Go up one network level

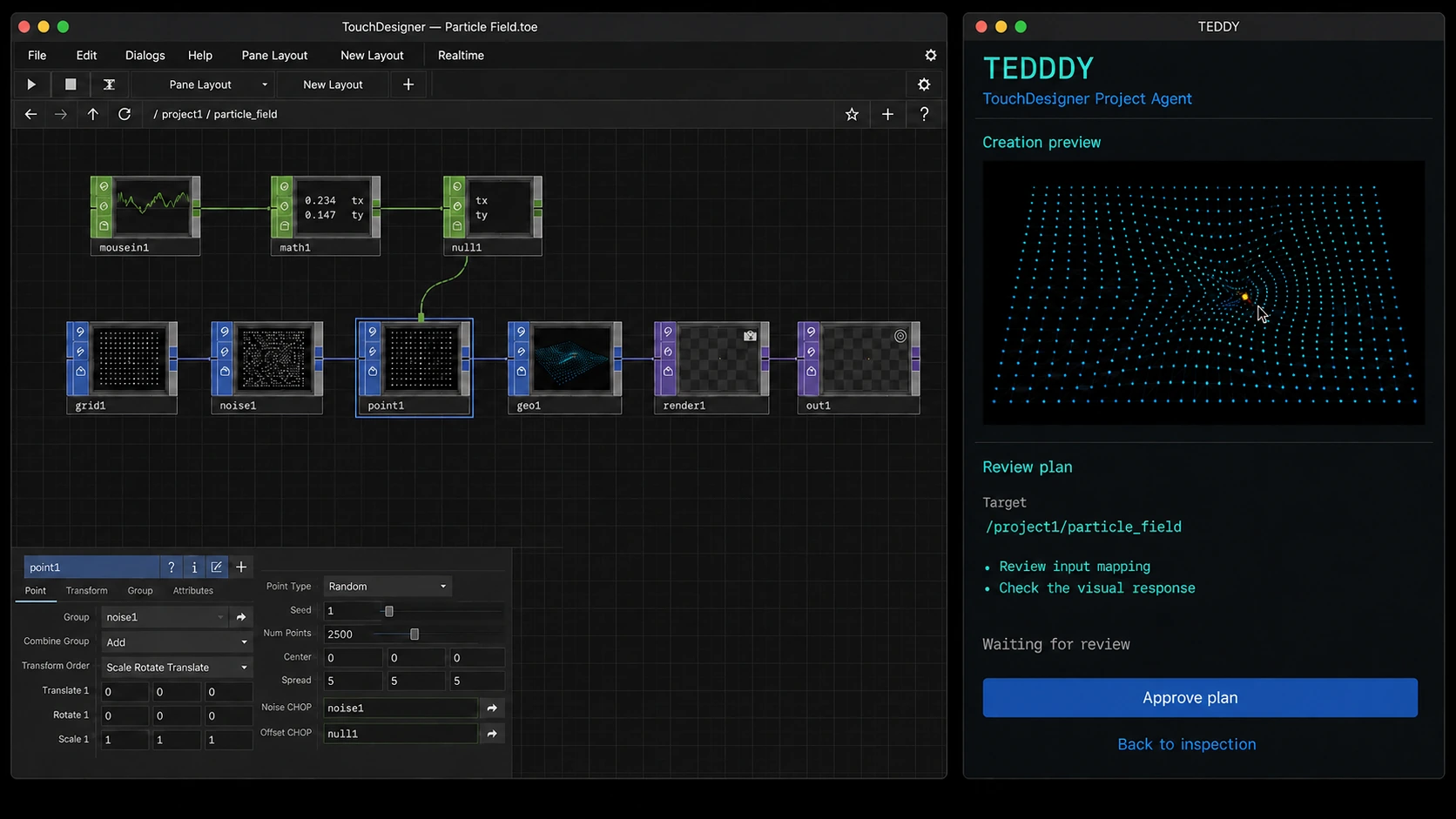[x=92, y=114]
